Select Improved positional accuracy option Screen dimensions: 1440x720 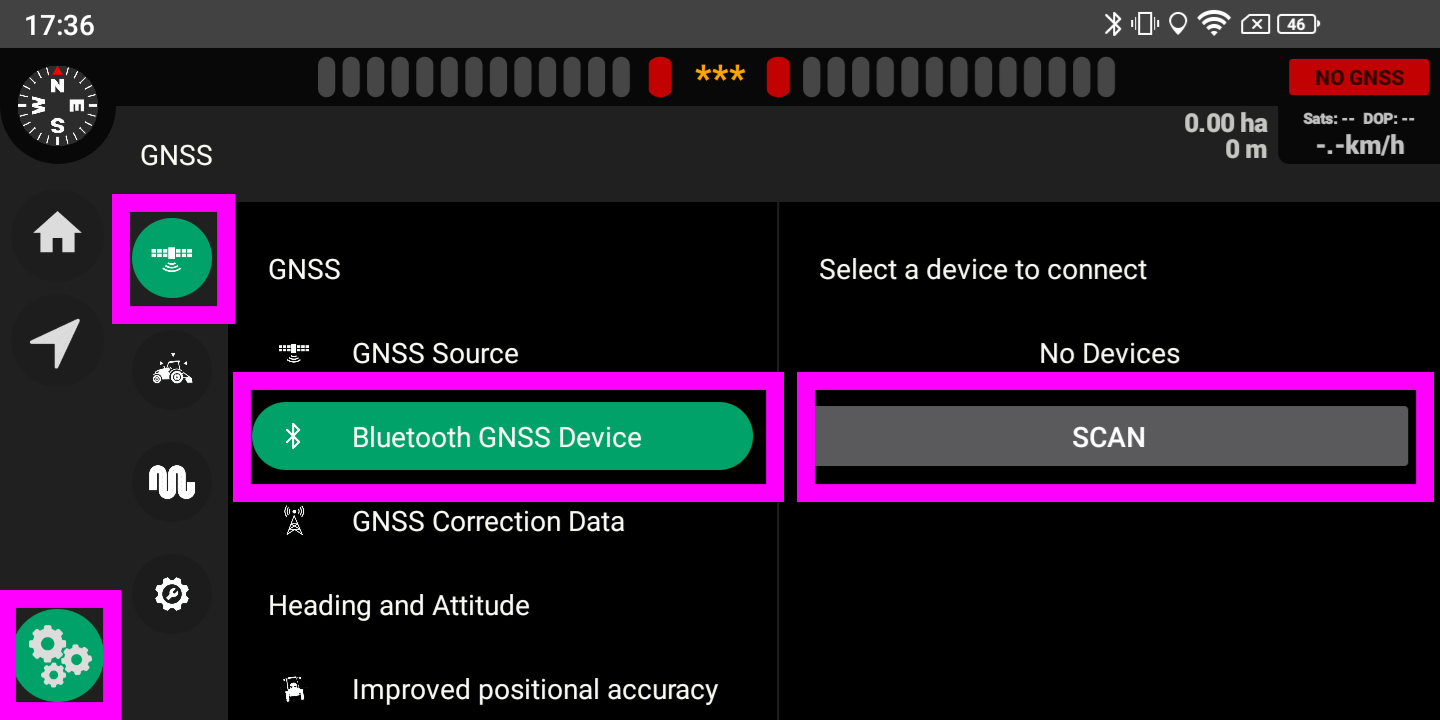tap(534, 688)
